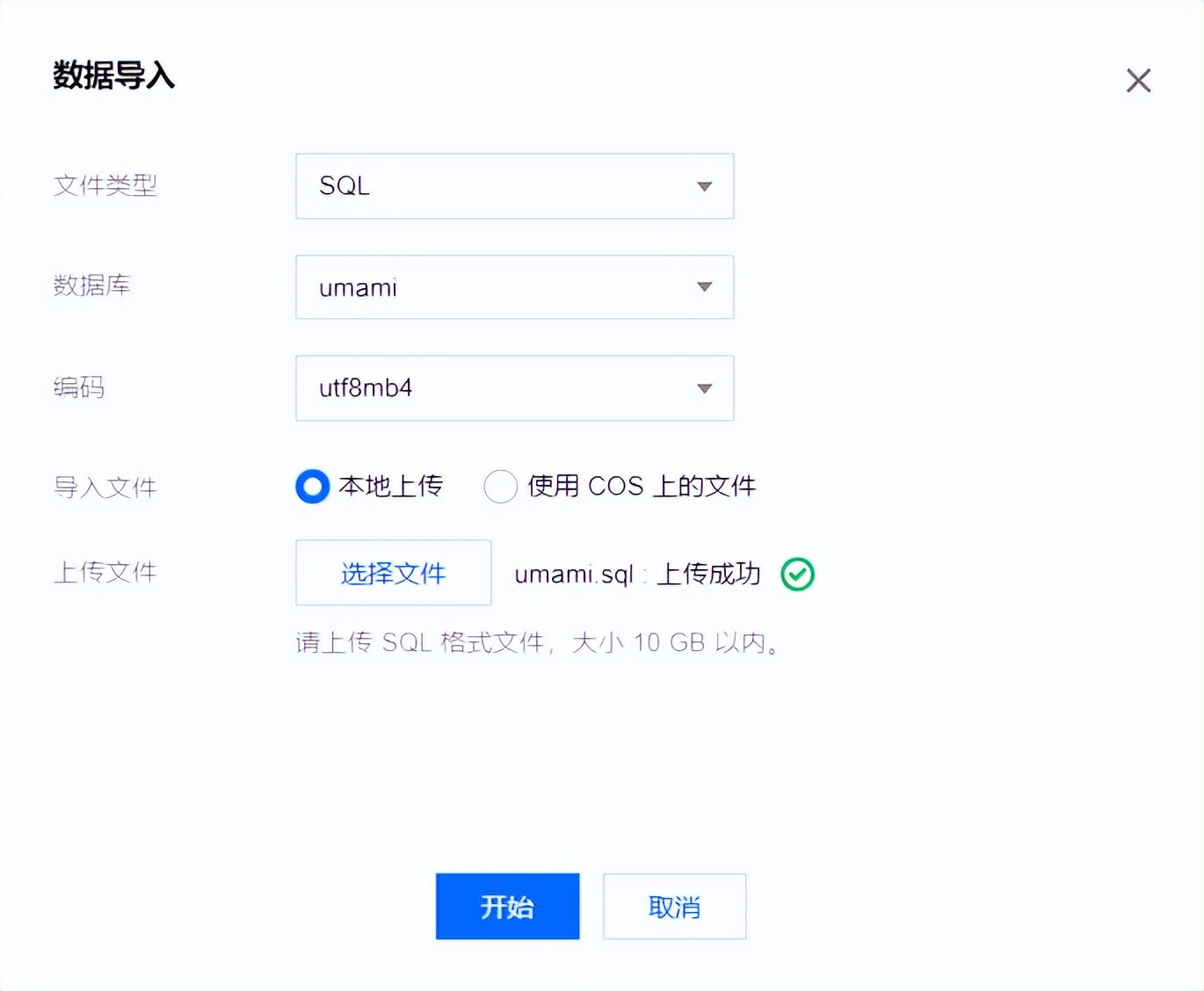Click the green upload success check icon
The image size is (1204, 991).
pyautogui.click(x=798, y=575)
